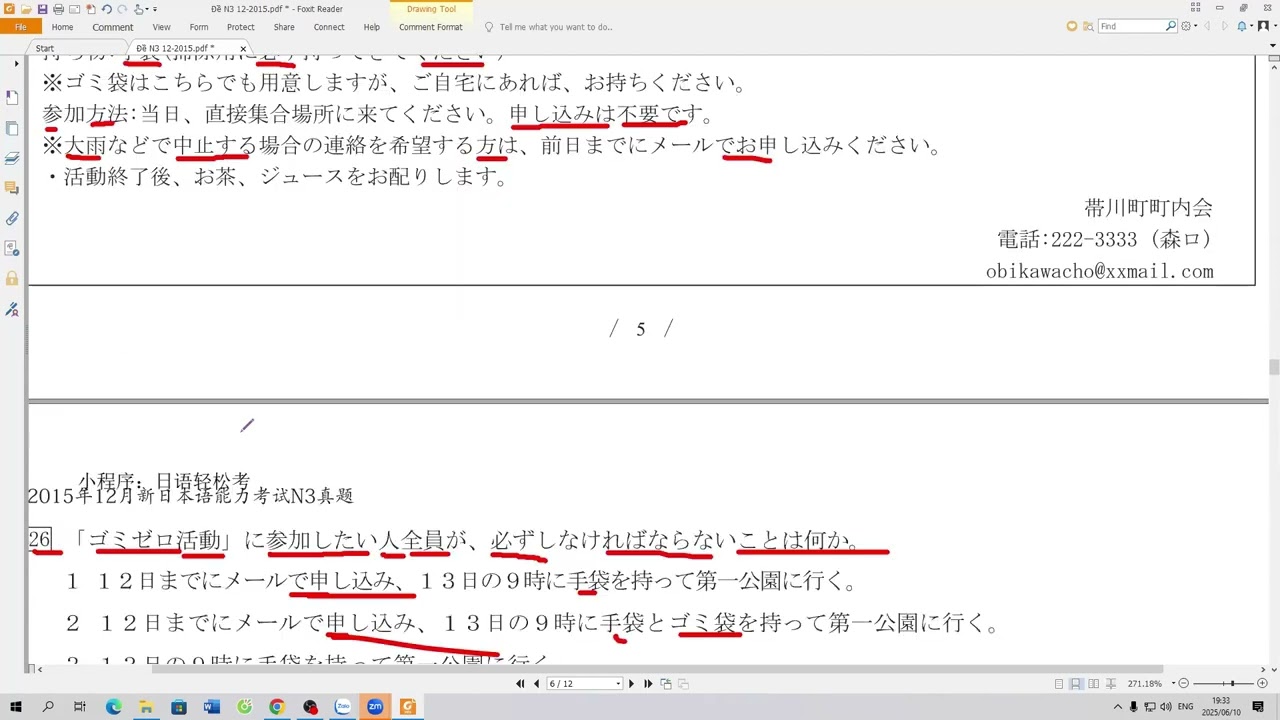Viewport: 1280px width, 720px height.
Task: Open the Windows Start menu
Action: point(16,707)
